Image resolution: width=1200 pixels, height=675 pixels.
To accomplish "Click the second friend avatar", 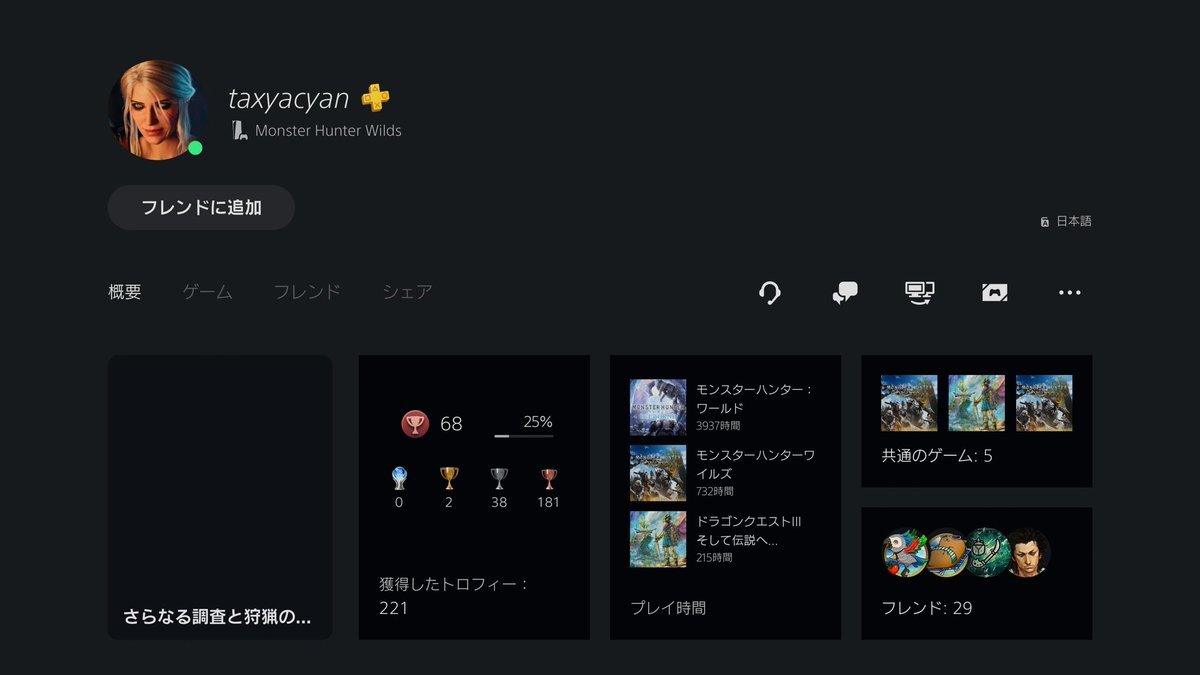I will [946, 553].
